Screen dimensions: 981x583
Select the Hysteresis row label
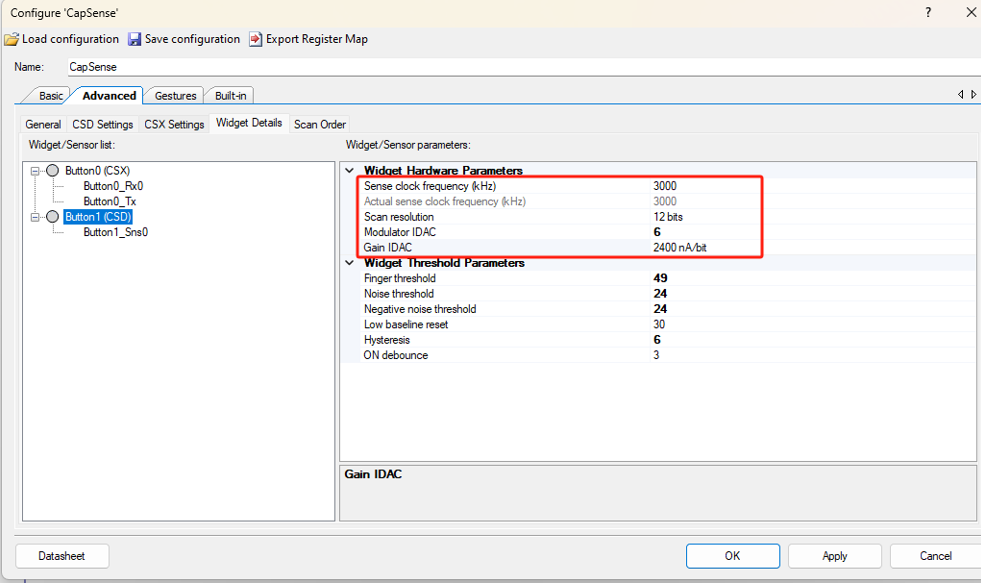[387, 340]
